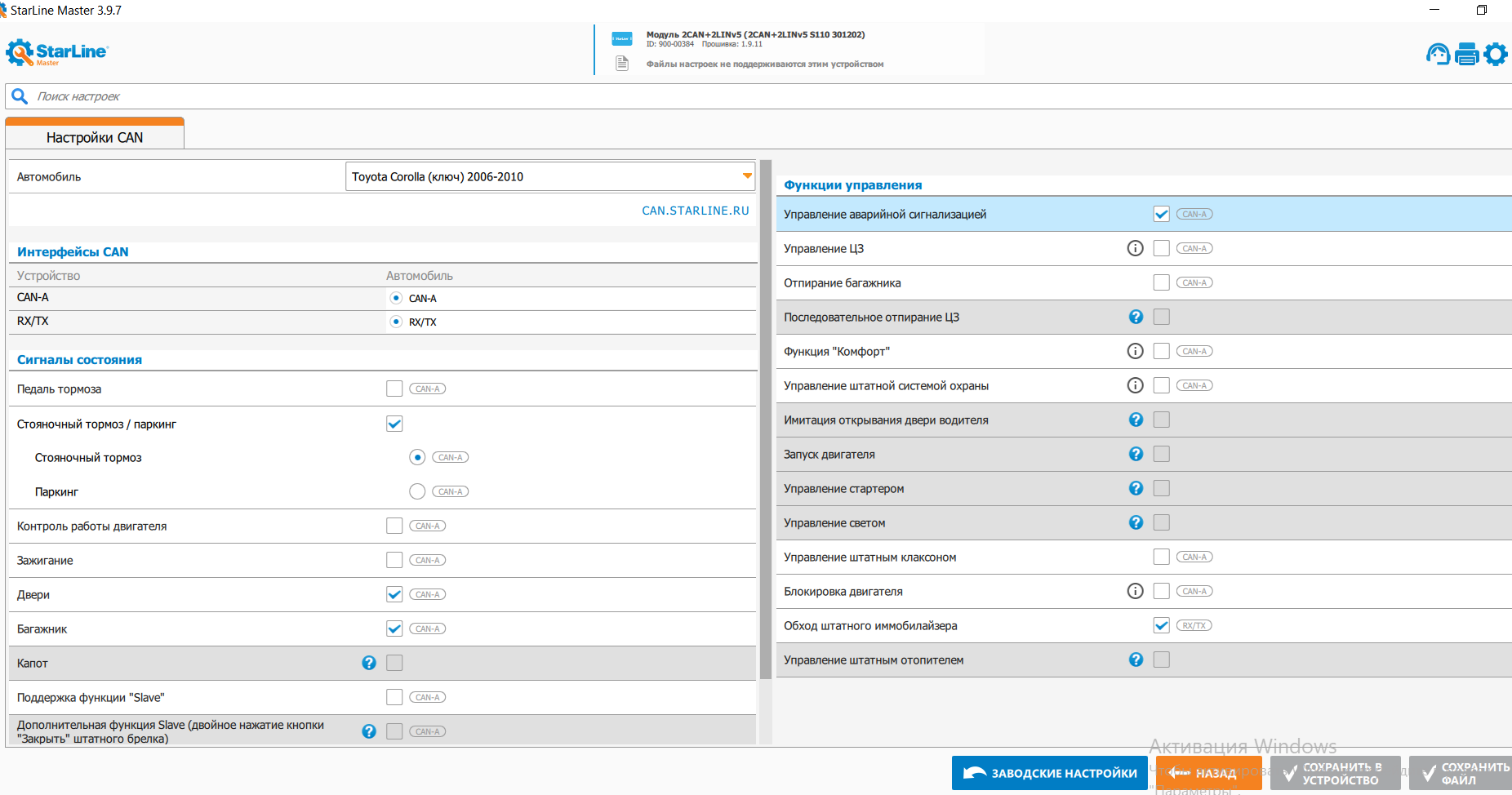Viewport: 1512px width, 795px height.
Task: Enable Поддержка функции "Slave" checkbox
Action: 394,697
